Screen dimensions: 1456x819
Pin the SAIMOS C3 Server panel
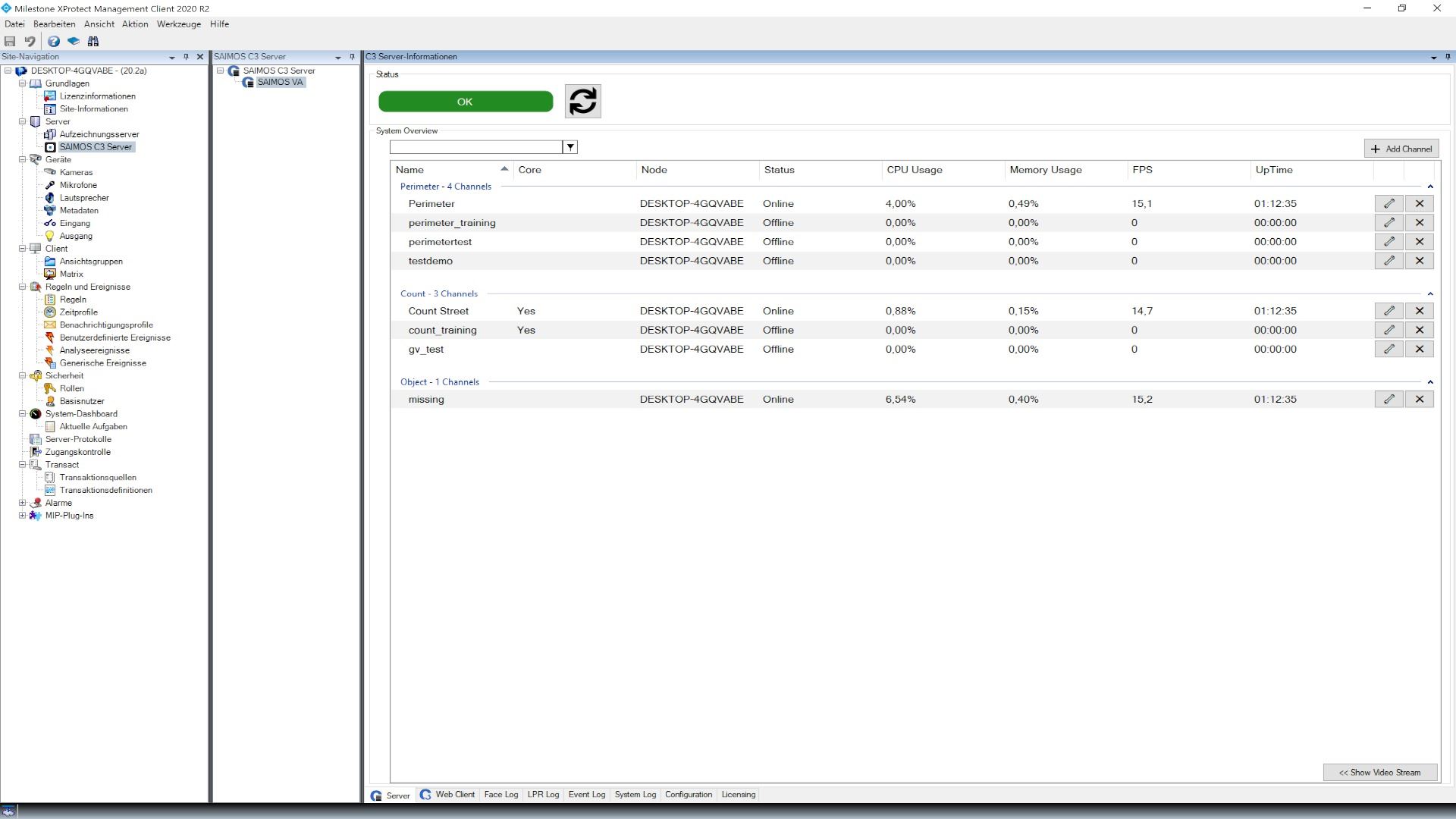[352, 57]
